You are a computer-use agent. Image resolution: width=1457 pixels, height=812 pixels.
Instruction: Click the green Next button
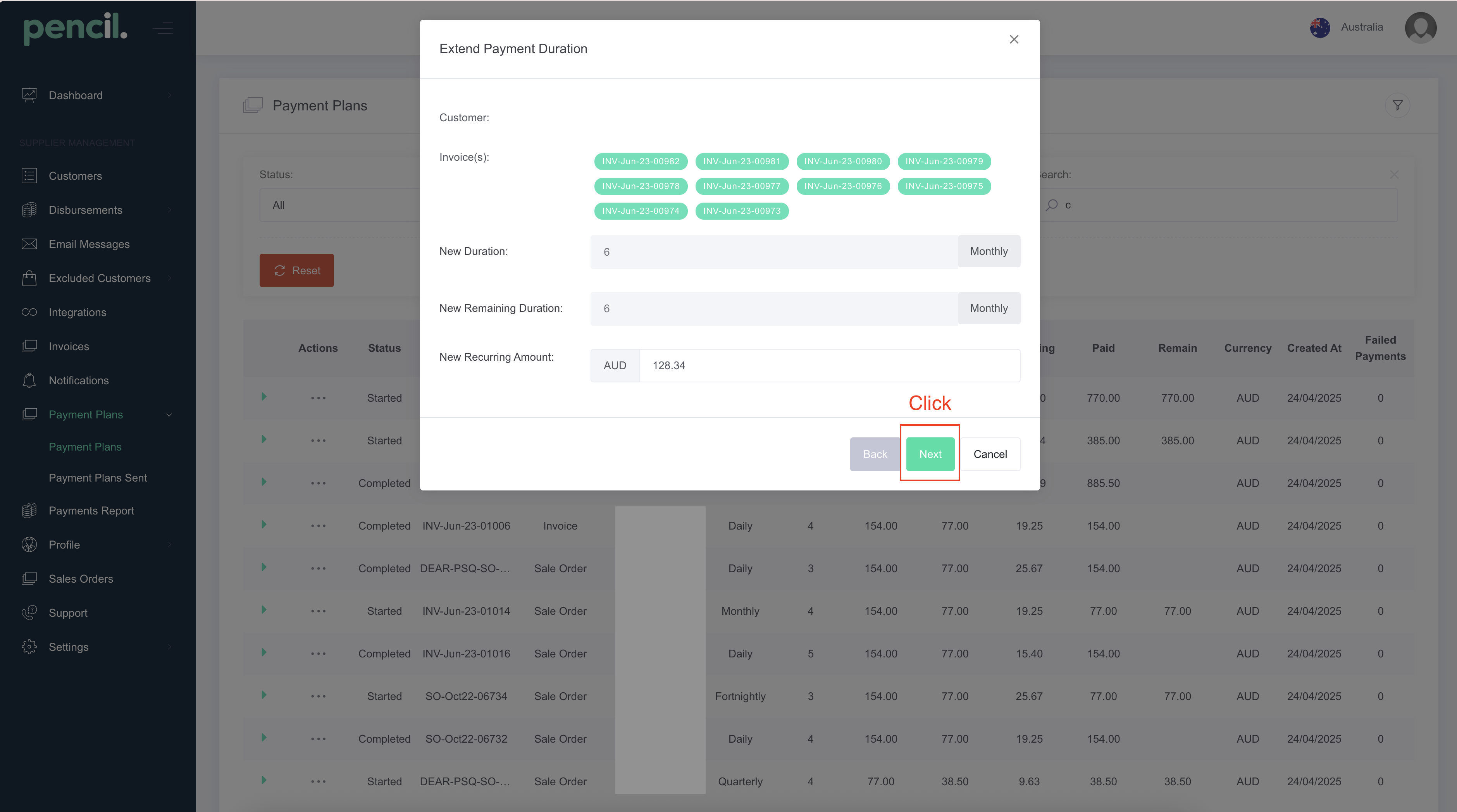[x=930, y=454]
